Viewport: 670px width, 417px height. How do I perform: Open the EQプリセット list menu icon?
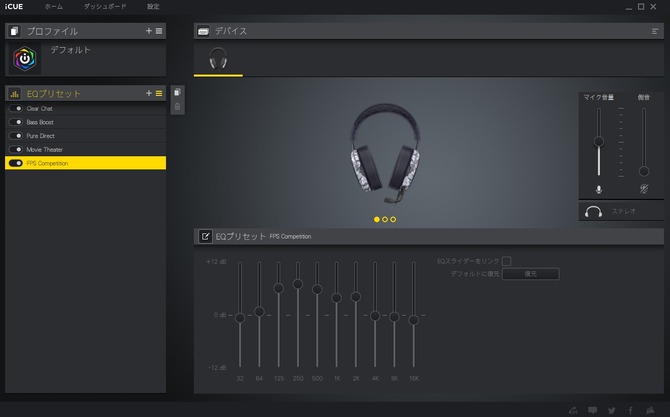coord(159,93)
